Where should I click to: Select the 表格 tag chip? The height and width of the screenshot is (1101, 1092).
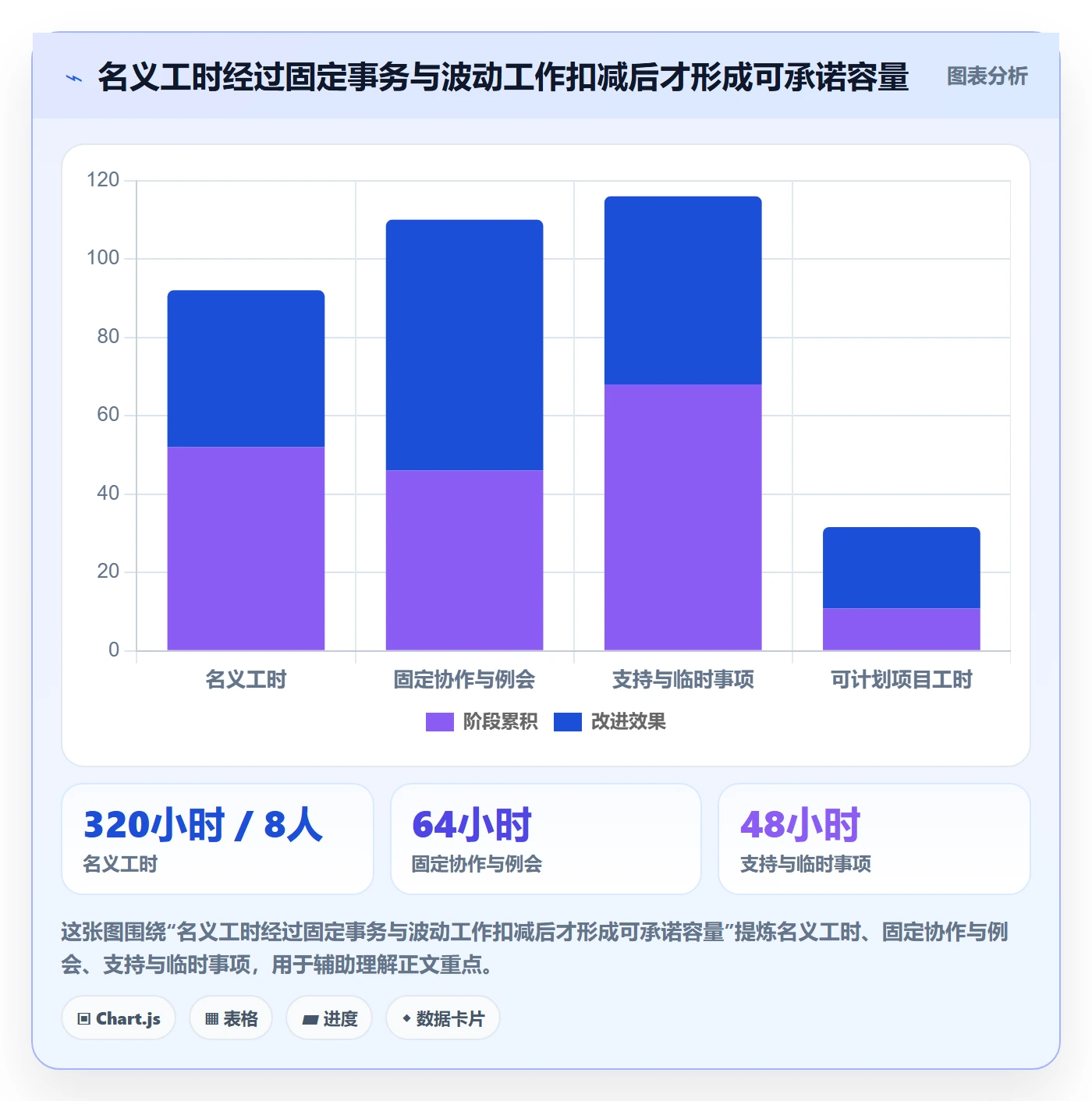[x=231, y=1018]
